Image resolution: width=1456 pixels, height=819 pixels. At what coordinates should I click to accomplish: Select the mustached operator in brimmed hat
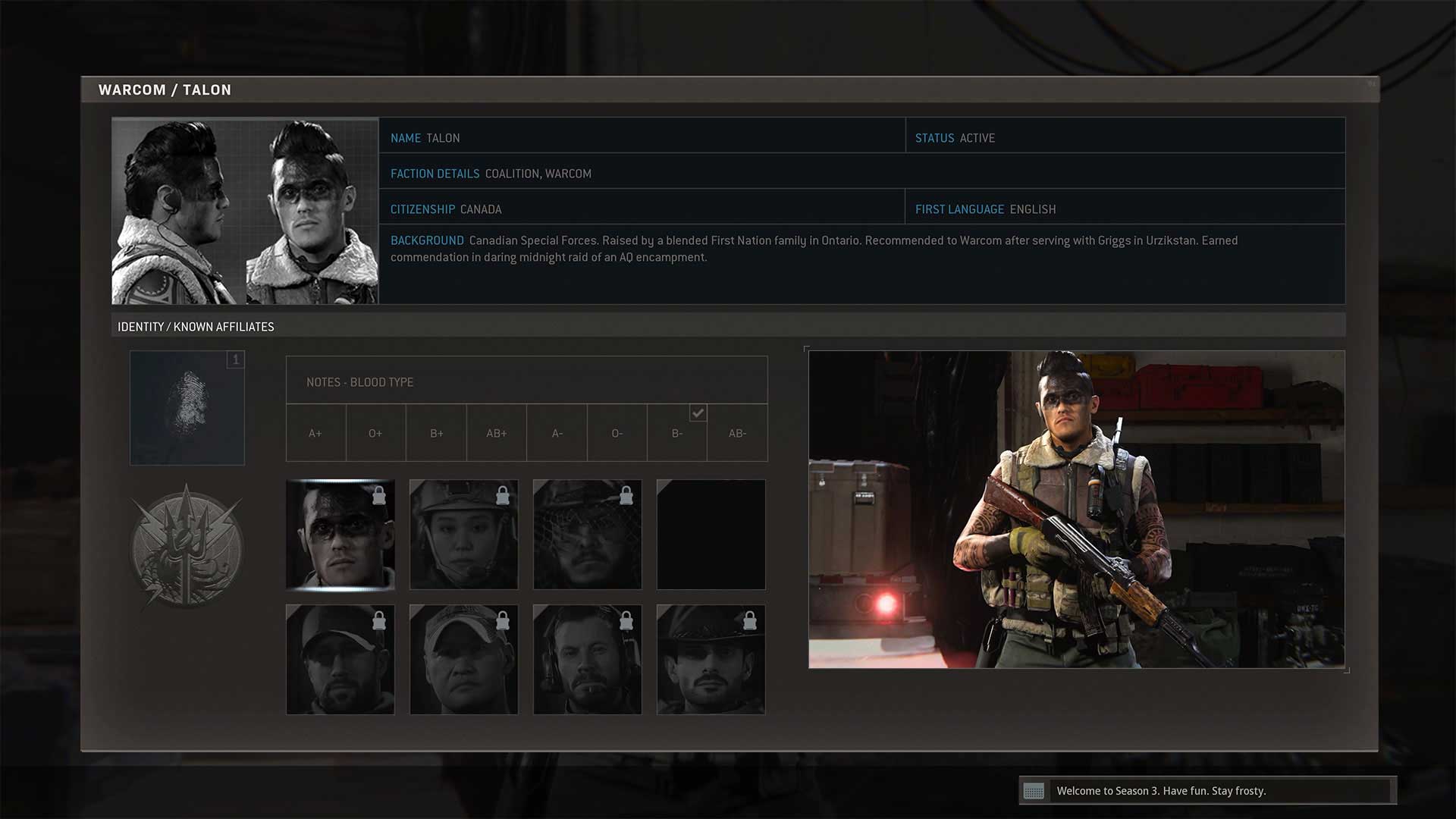coord(711,660)
